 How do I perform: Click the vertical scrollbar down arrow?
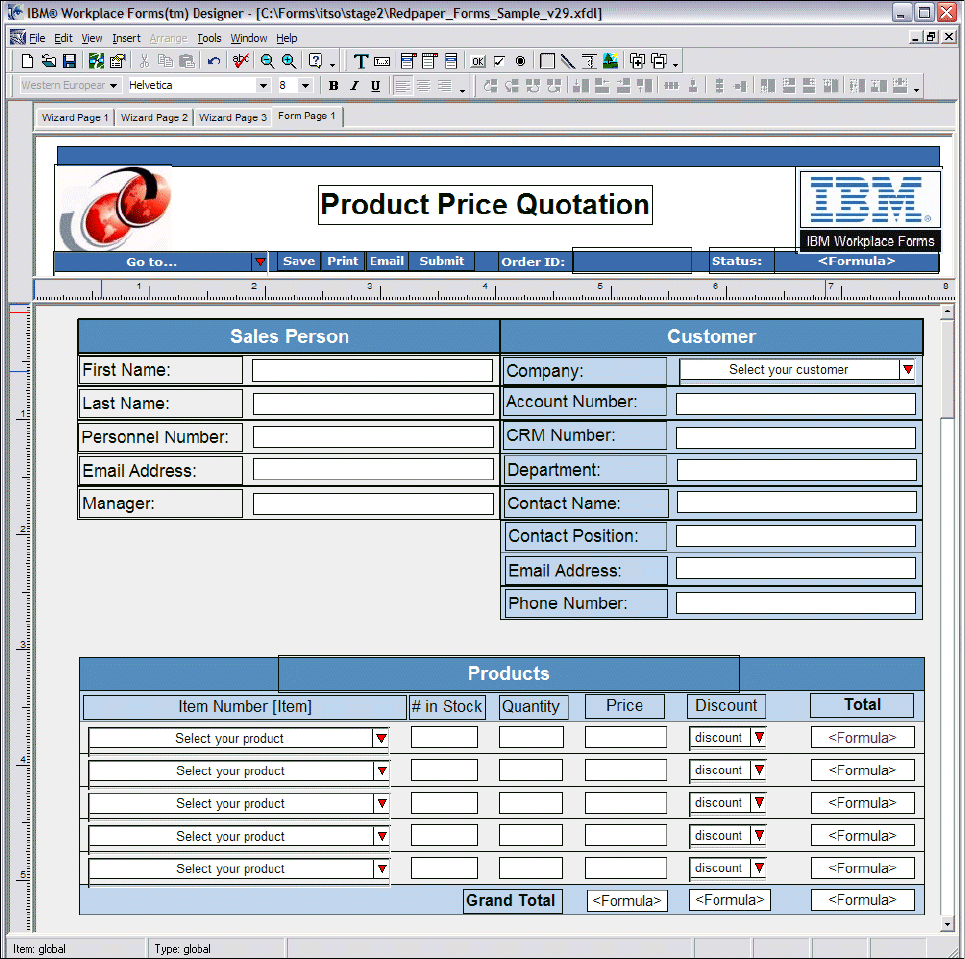pyautogui.click(x=947, y=924)
